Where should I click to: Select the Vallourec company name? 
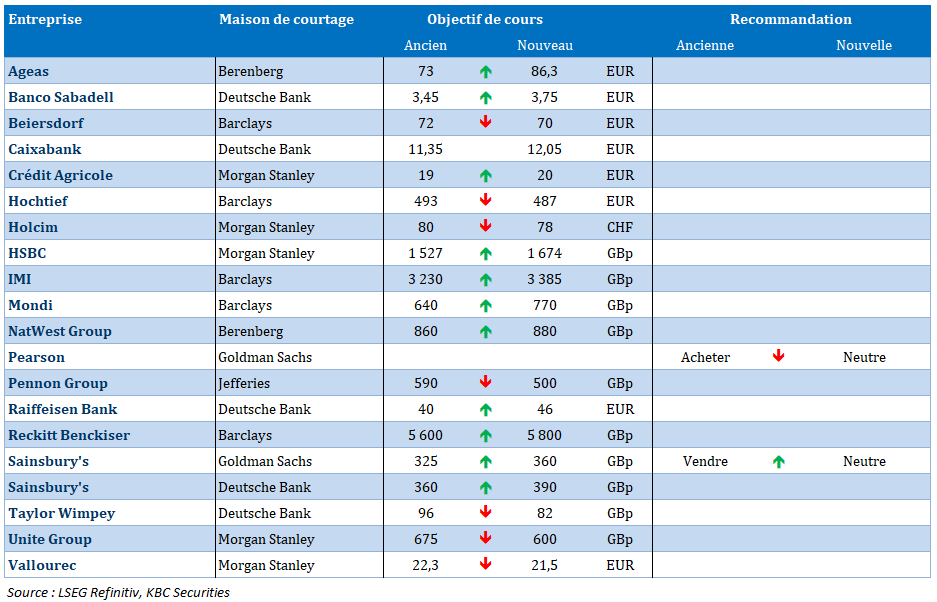pyautogui.click(x=42, y=566)
